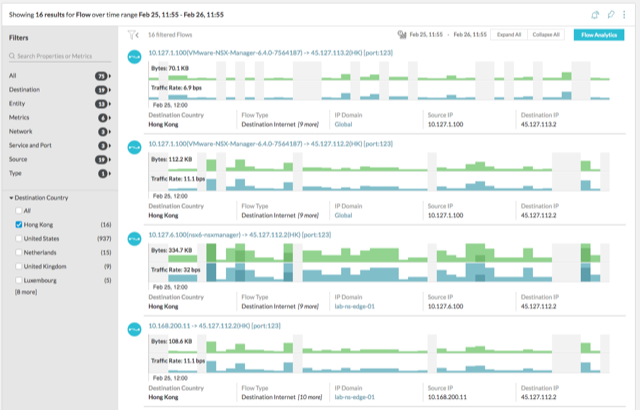Expand the Destination filter category

(110, 90)
